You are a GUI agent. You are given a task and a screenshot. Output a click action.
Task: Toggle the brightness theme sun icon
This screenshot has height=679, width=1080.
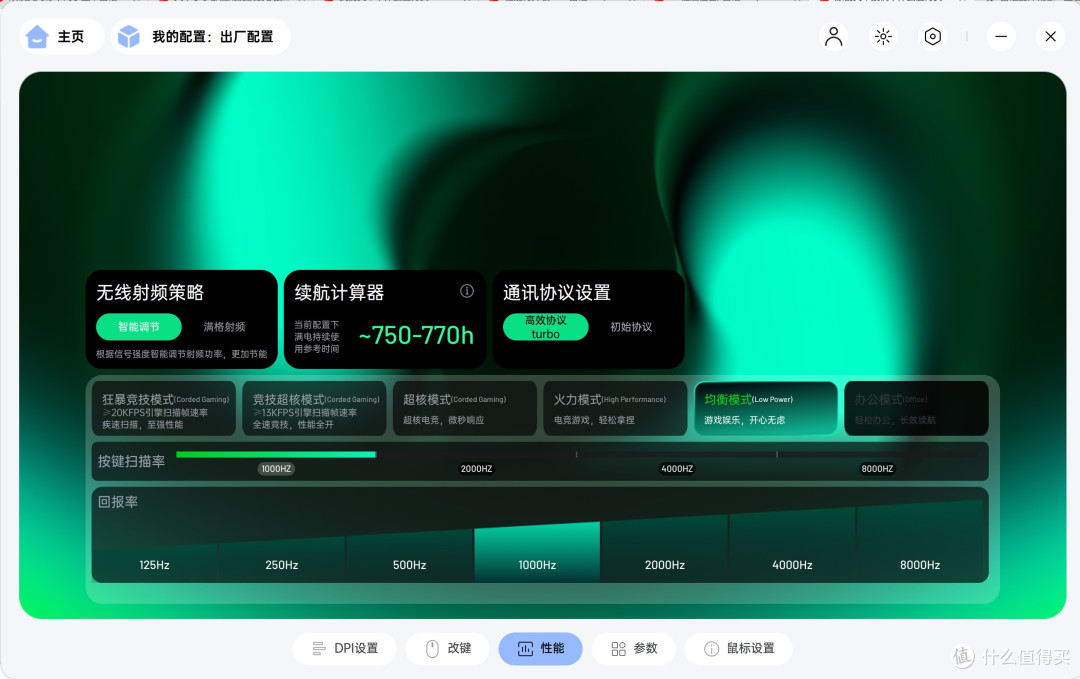(x=883, y=36)
